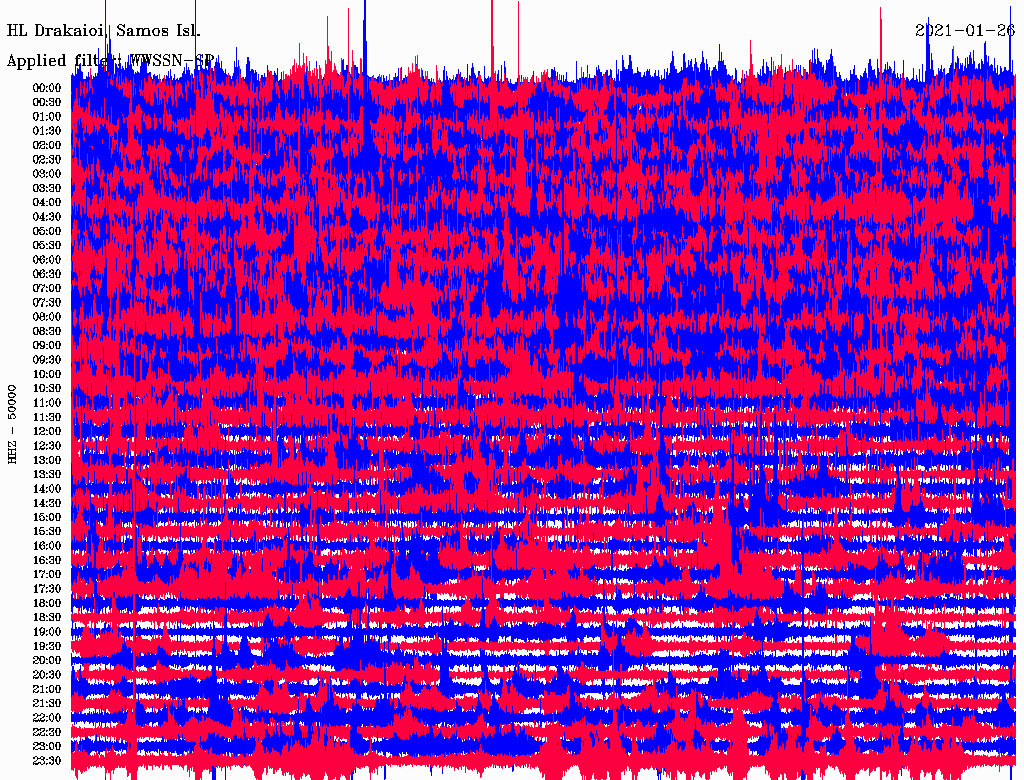Viewport: 1024px width, 780px height.
Task: Choose the 22:30 time row label
Action: (x=47, y=732)
